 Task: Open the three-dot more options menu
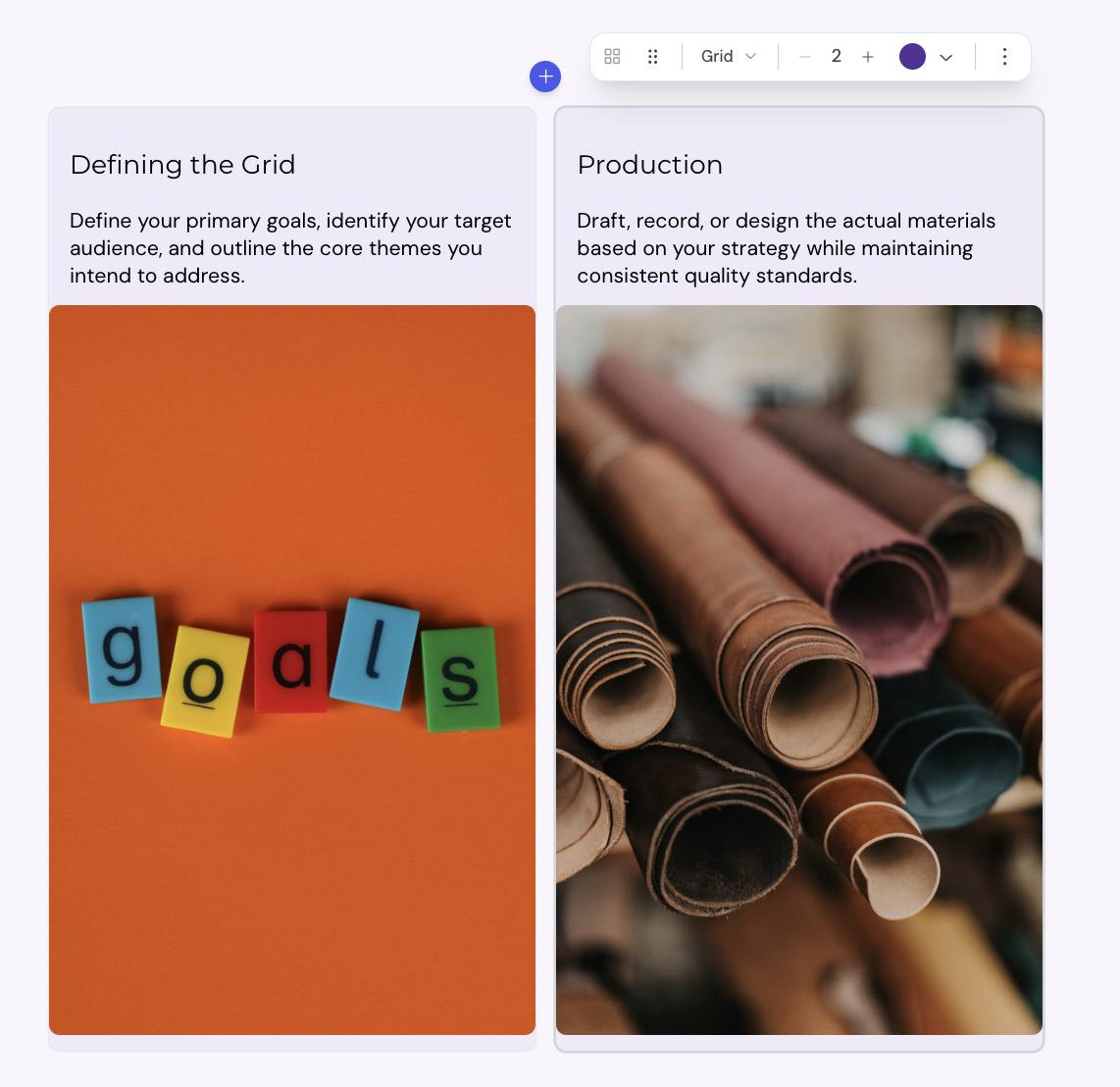click(x=1005, y=57)
